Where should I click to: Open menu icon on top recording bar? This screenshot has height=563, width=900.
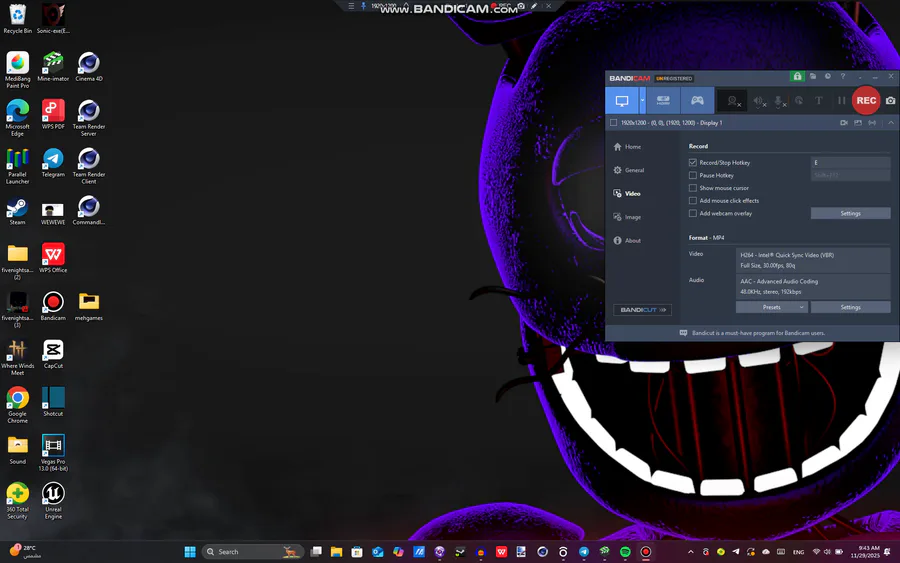click(351, 6)
